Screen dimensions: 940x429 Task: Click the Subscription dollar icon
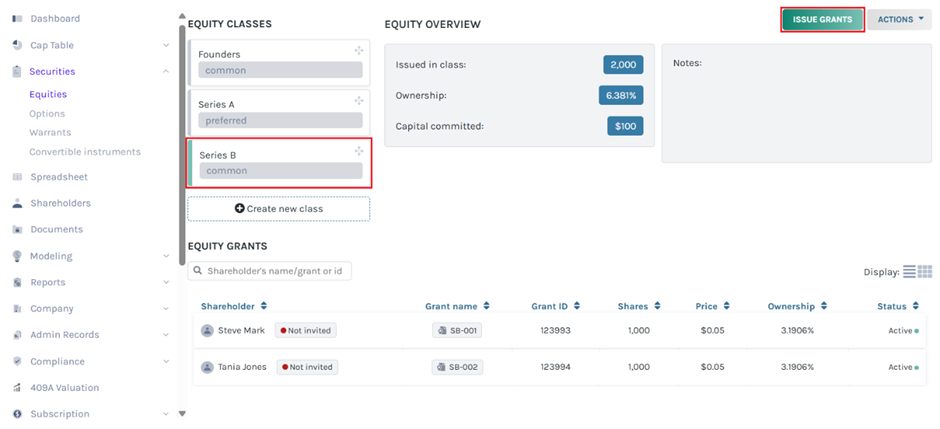17,414
